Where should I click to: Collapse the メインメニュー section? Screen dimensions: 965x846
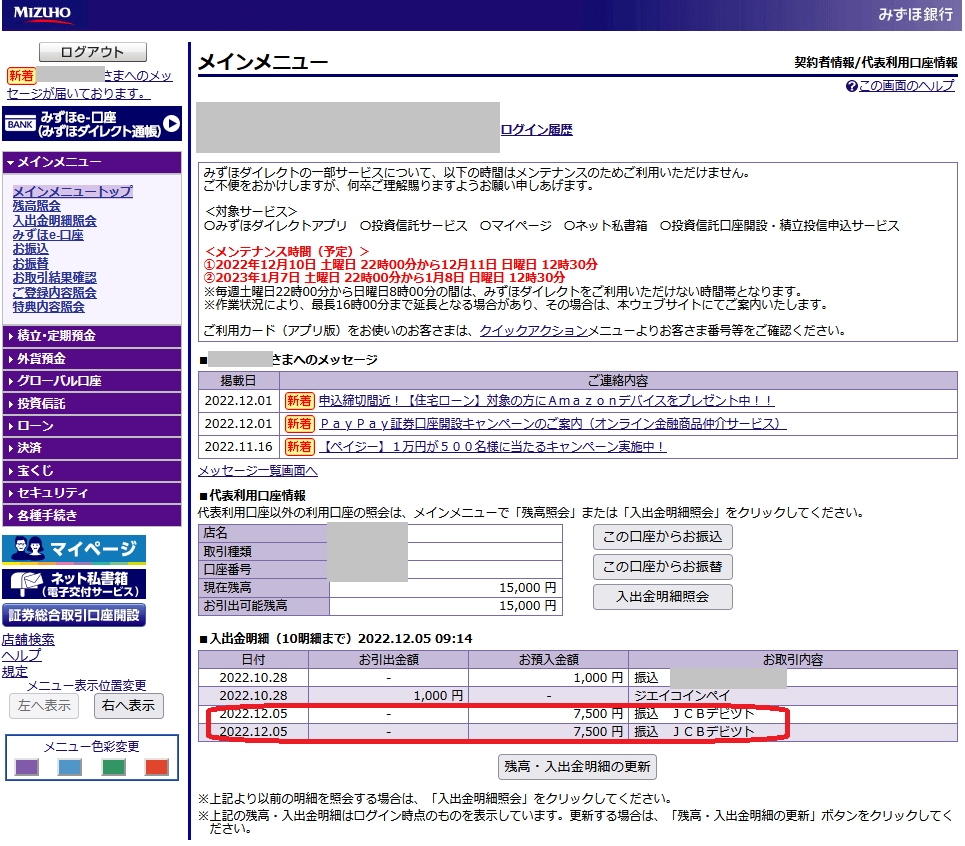[x=92, y=162]
